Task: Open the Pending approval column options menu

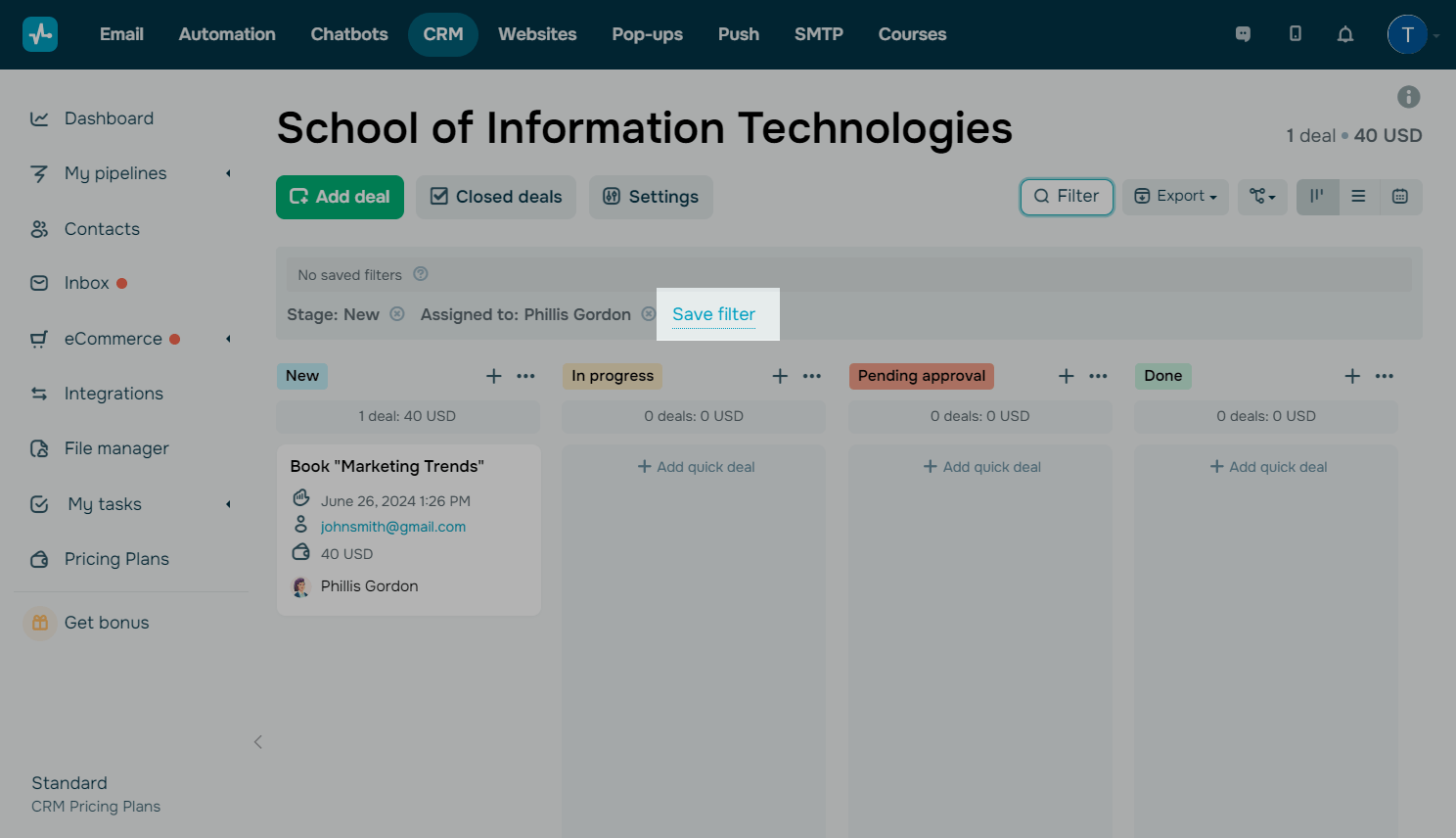Action: coord(1099,376)
